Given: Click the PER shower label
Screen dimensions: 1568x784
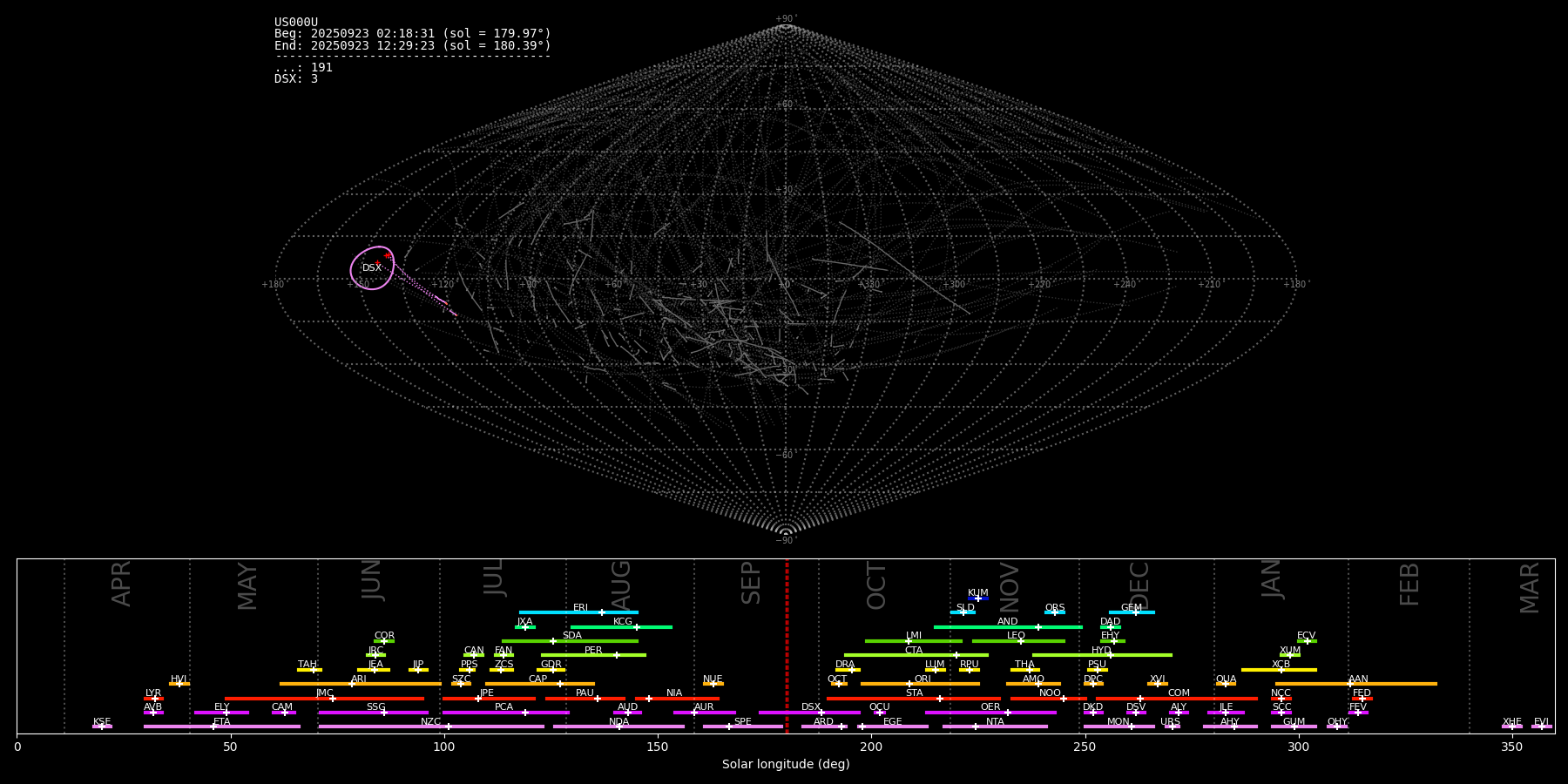Looking at the screenshot, I should pos(593,651).
